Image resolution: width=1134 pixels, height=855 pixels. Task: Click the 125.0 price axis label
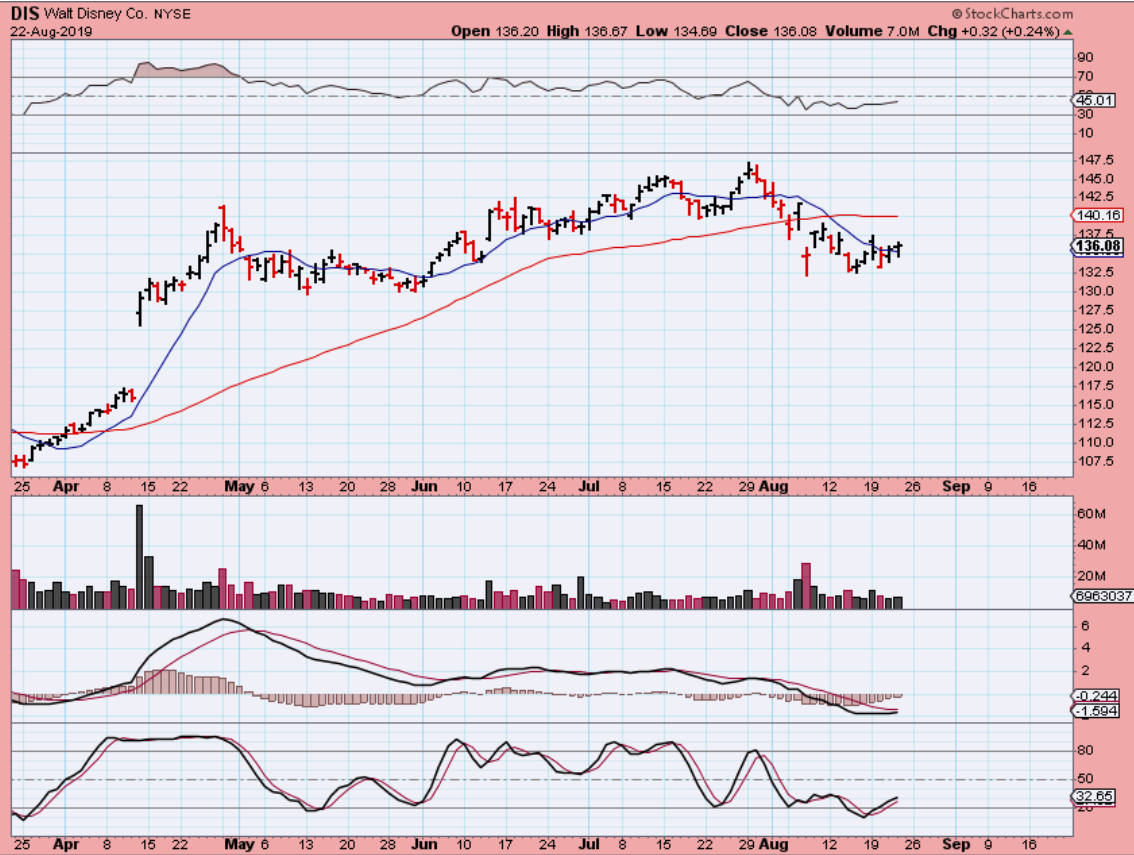click(x=1095, y=328)
